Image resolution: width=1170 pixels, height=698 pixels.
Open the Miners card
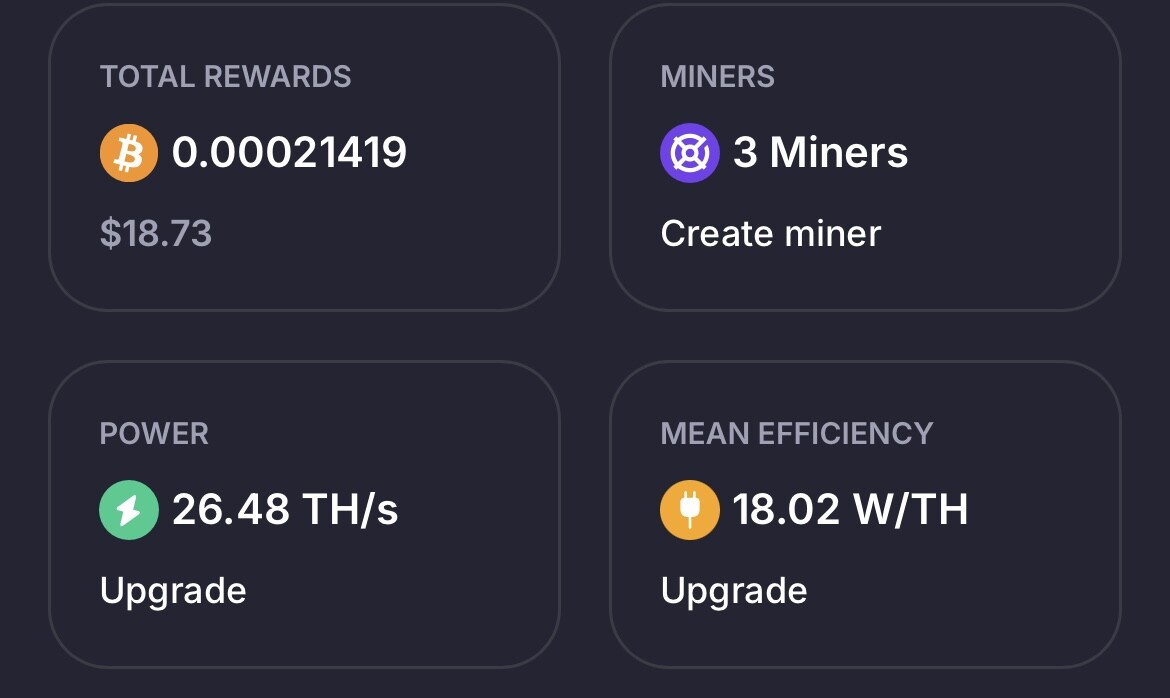click(x=866, y=157)
